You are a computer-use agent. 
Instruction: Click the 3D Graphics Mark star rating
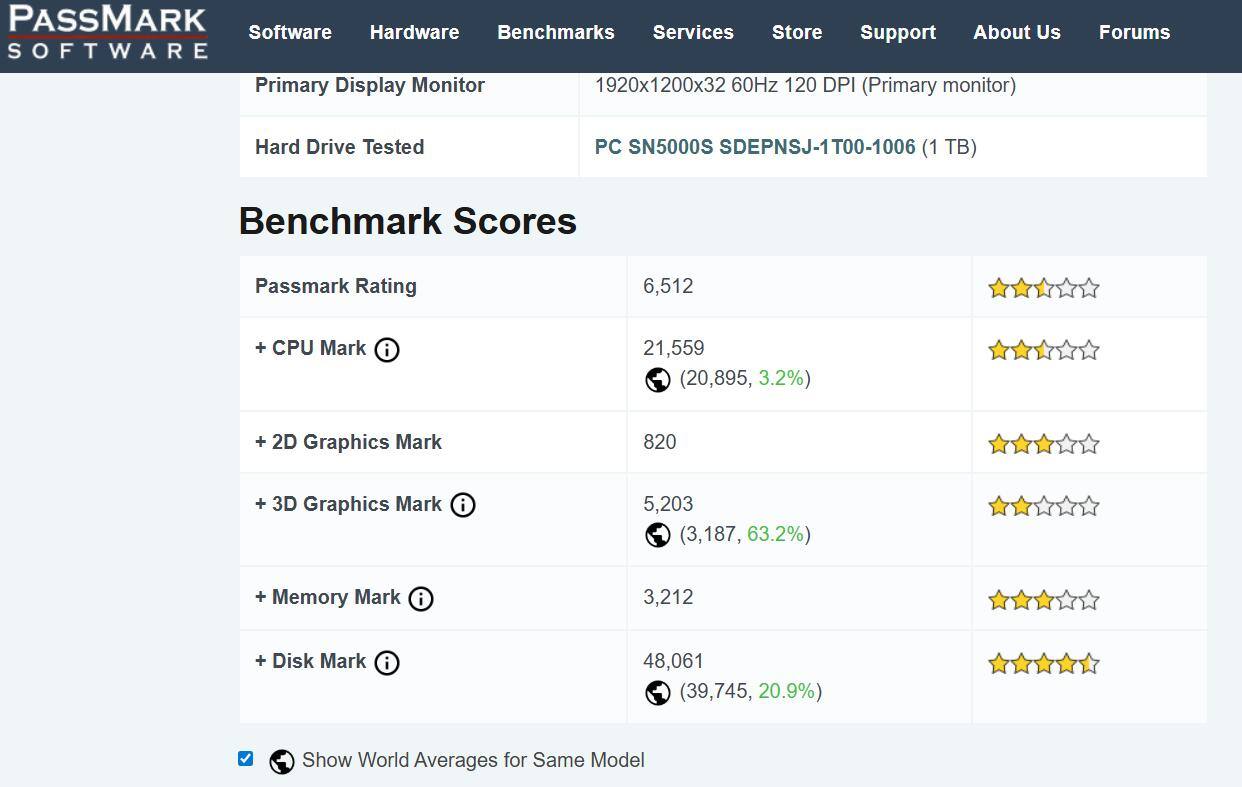(1044, 506)
